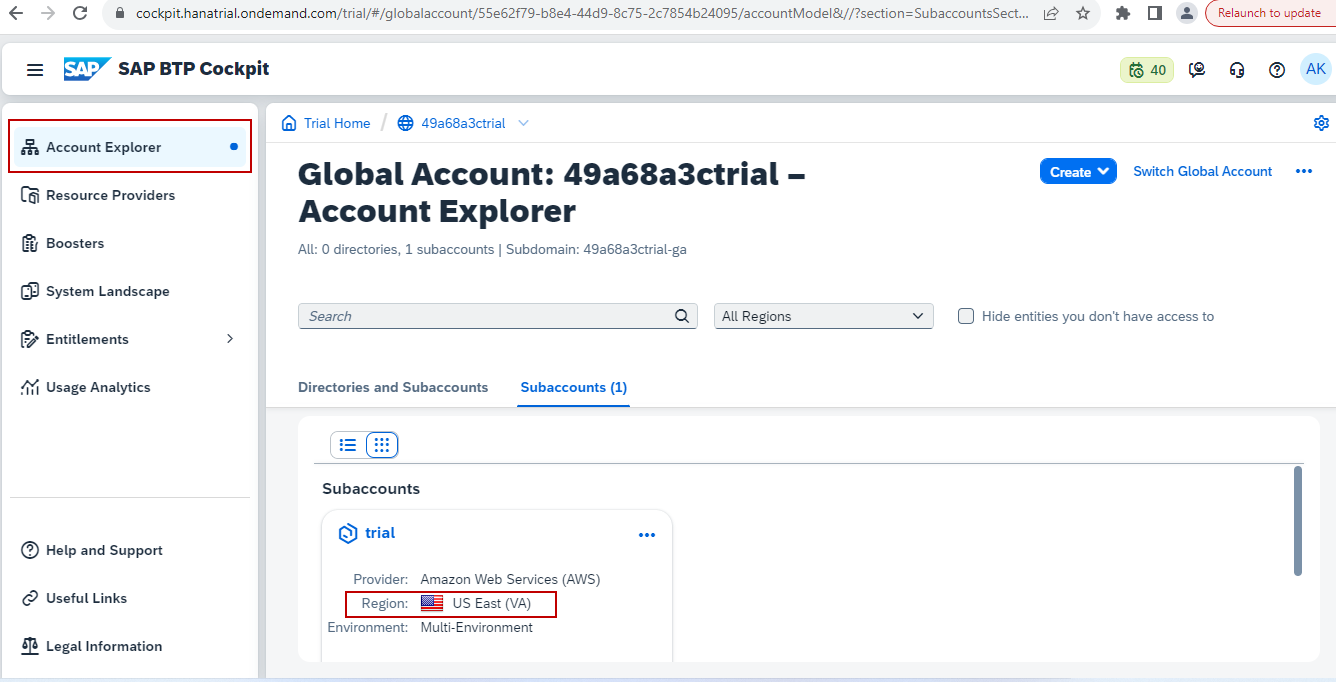Open Boosters in sidebar
The width and height of the screenshot is (1336, 682).
pos(130,243)
